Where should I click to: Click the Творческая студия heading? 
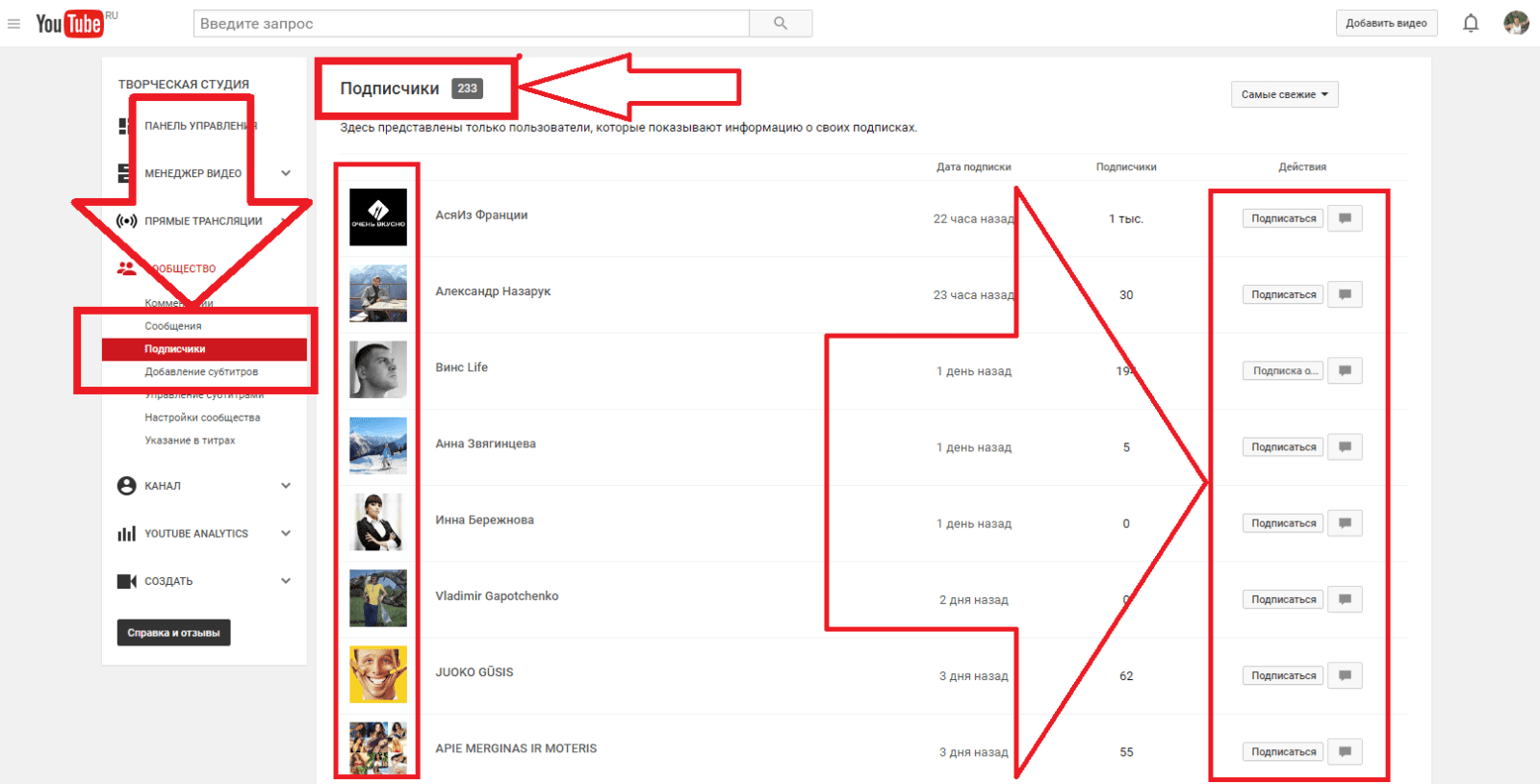183,84
